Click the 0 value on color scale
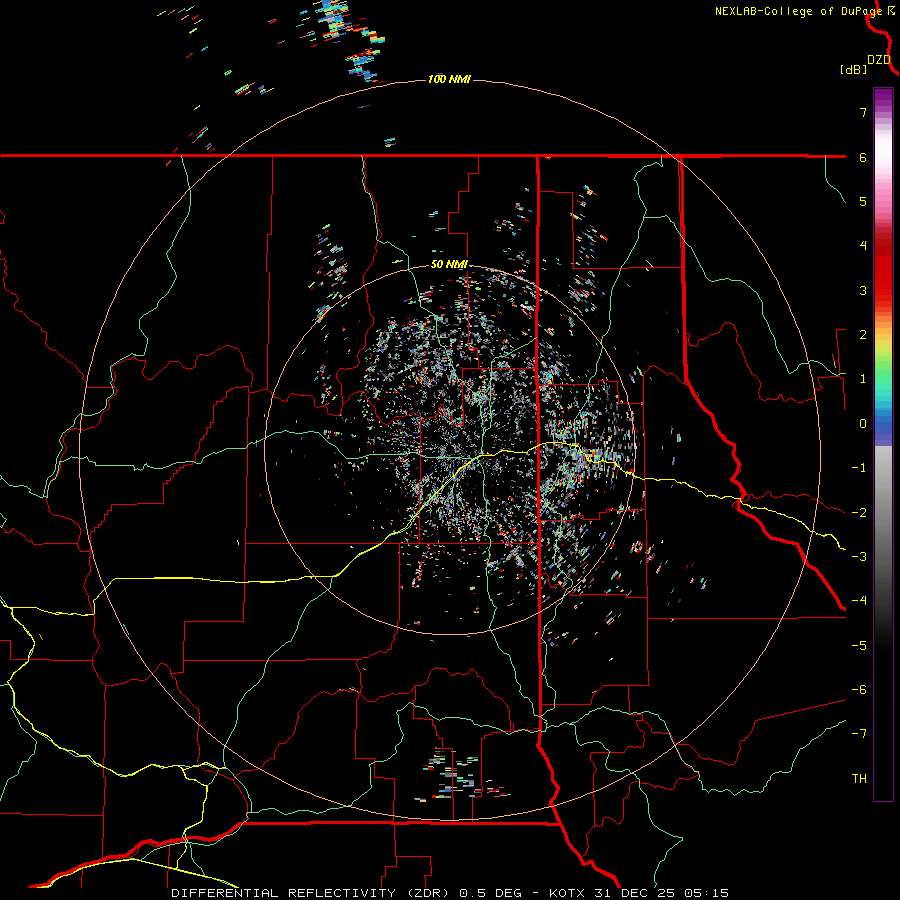Viewport: 900px width, 900px height. click(863, 424)
